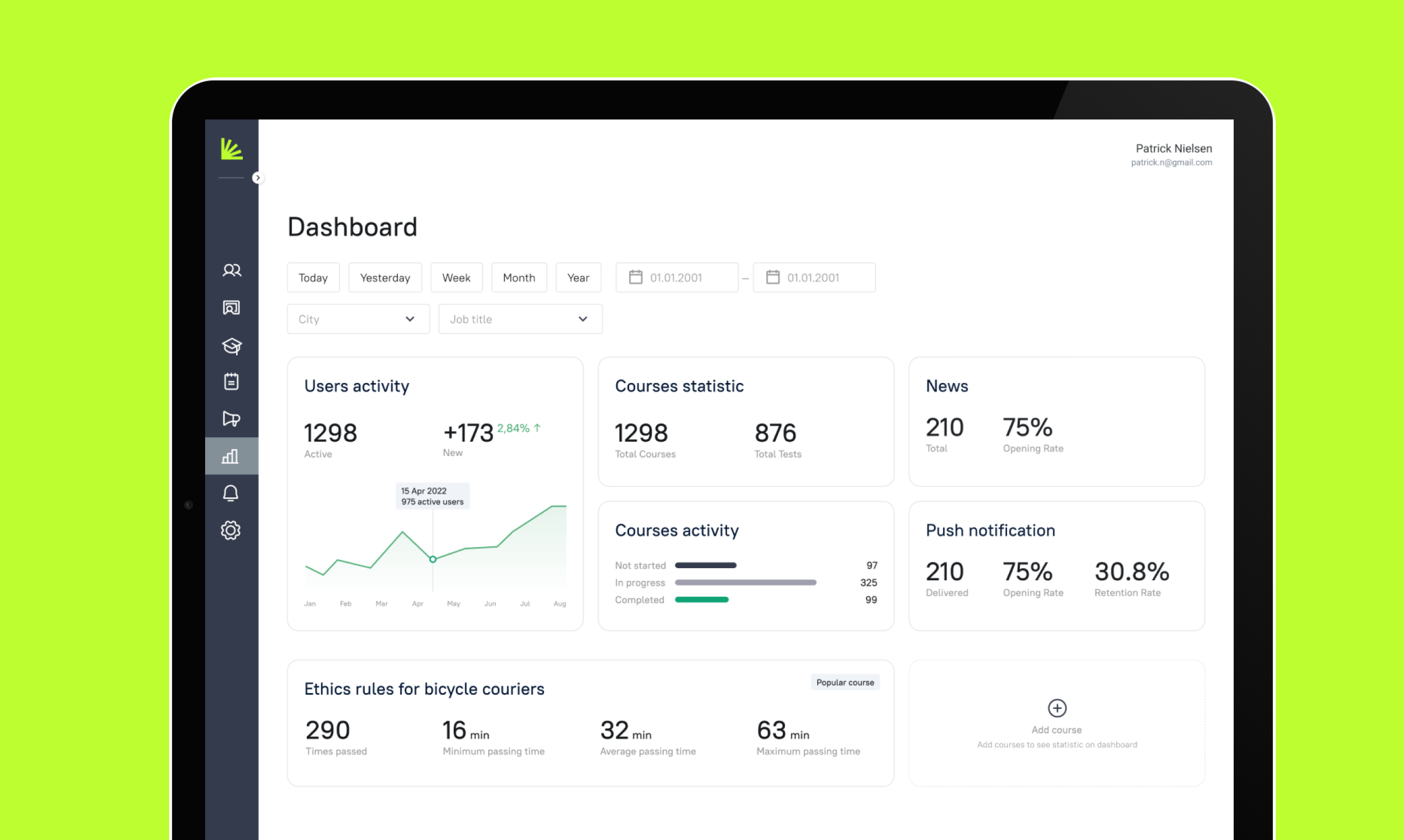Click the megaphone news sidebar icon
Image resolution: width=1404 pixels, height=840 pixels.
coord(231,419)
